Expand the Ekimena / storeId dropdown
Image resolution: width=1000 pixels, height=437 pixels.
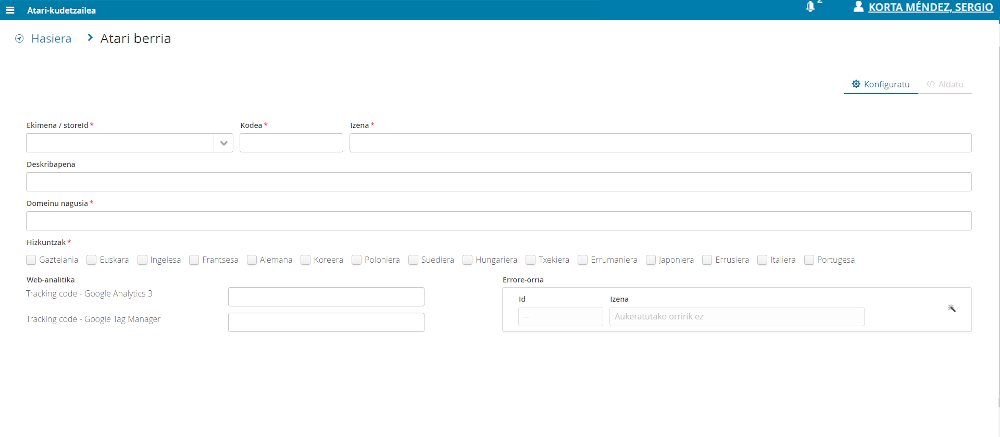pyautogui.click(x=223, y=143)
